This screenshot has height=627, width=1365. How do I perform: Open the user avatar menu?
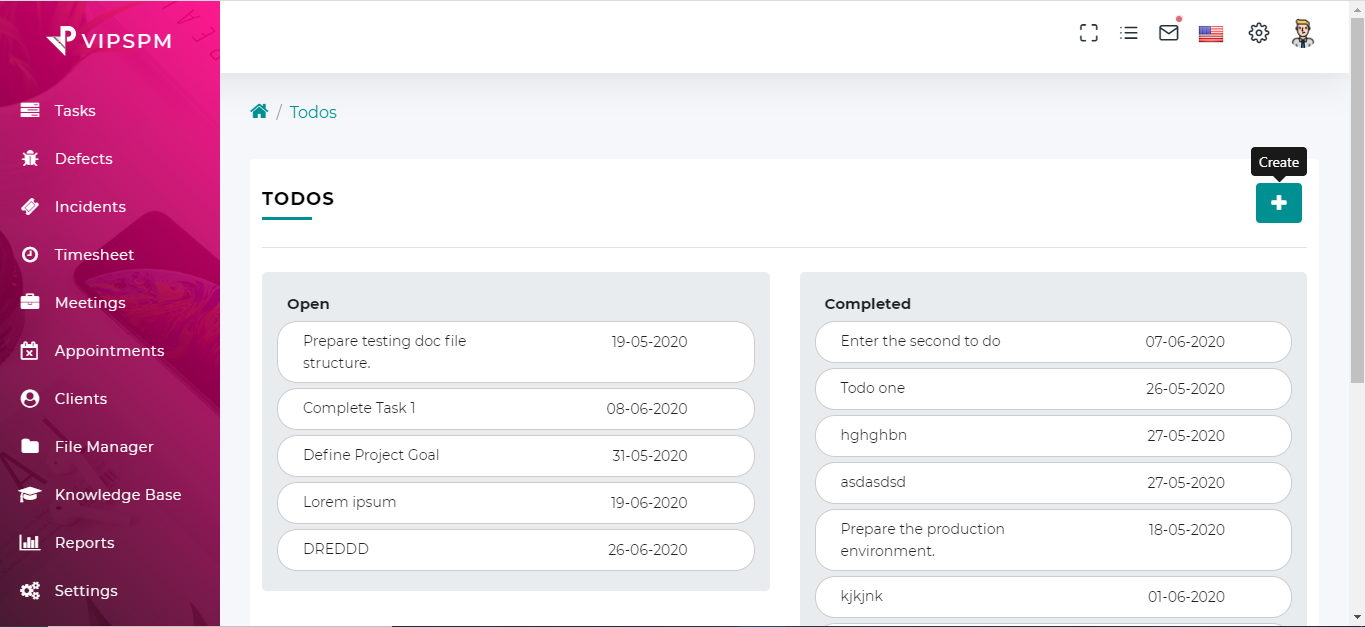tap(1303, 35)
